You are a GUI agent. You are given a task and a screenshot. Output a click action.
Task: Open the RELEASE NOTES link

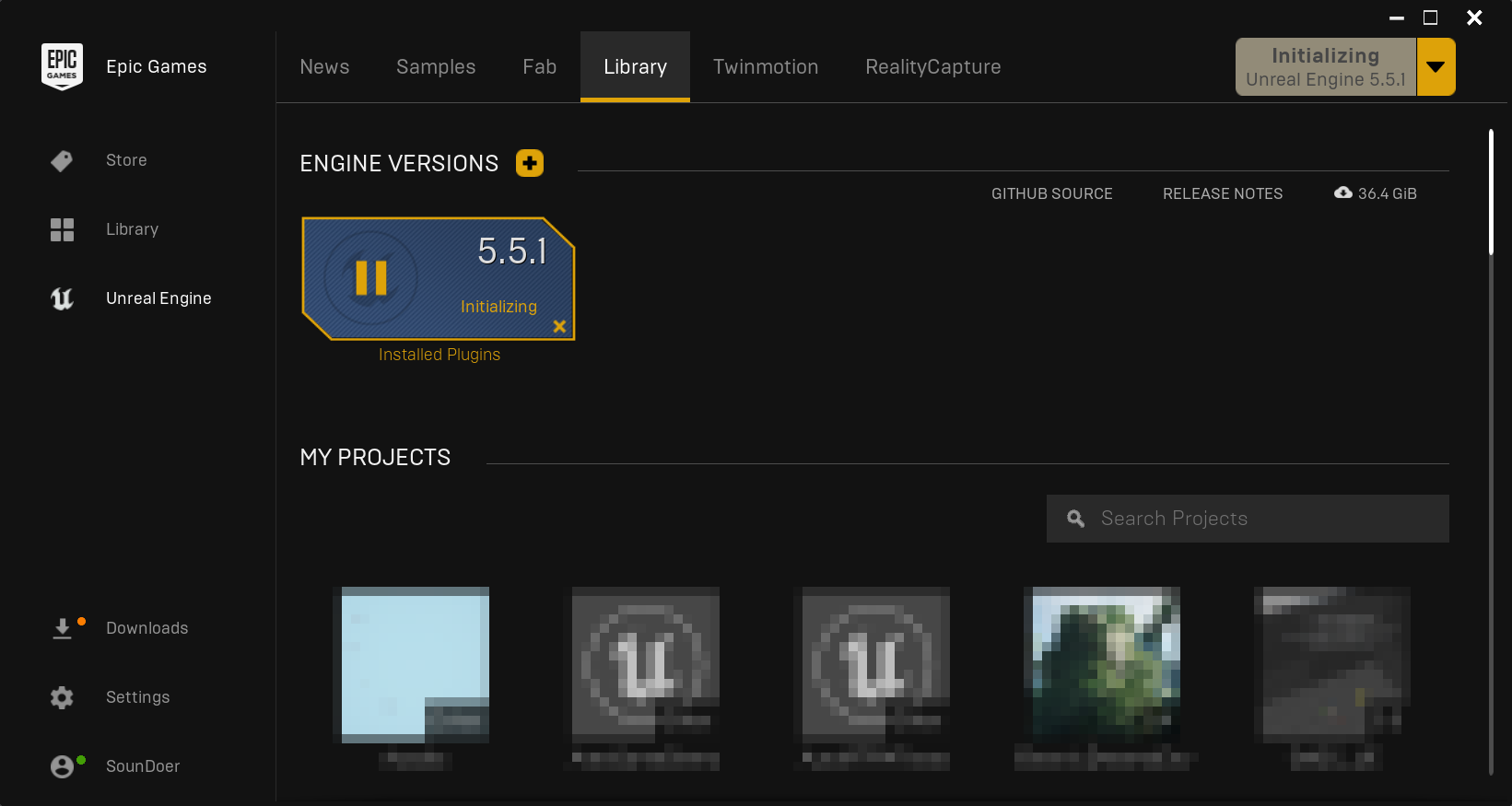[x=1223, y=193]
